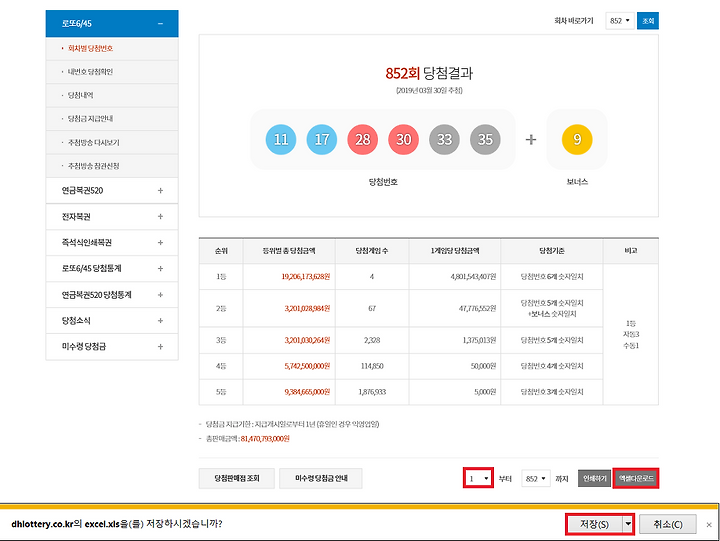This screenshot has width=720, height=541.
Task: Open 당첨내역 submenu item
Action: pos(80,95)
